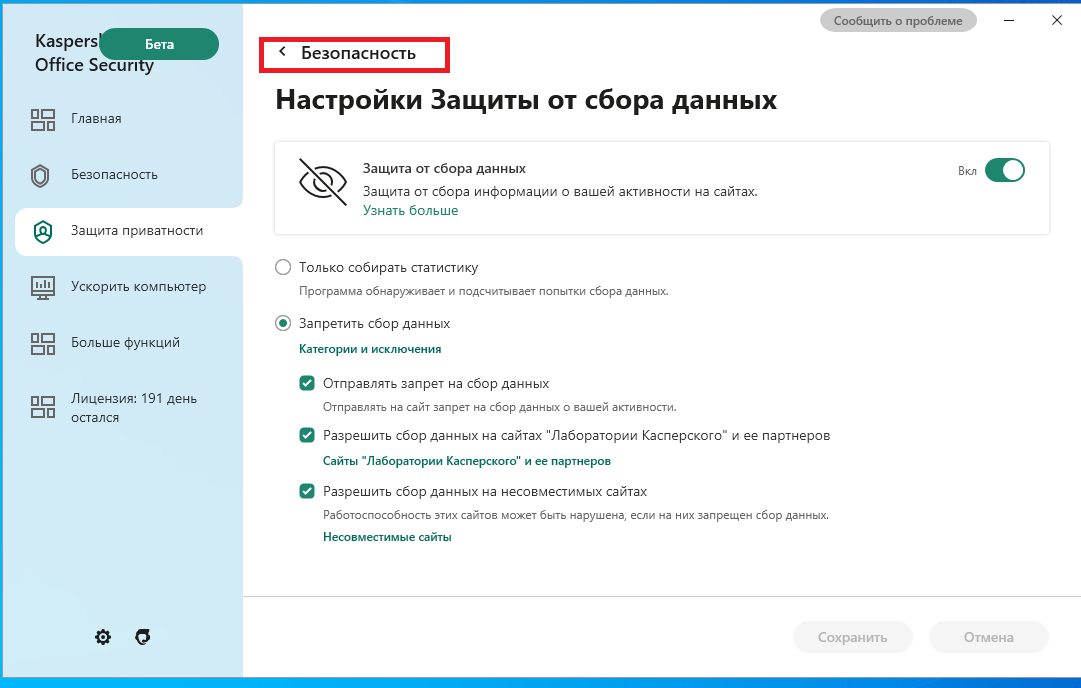Click the Больше функций grid icon

tap(43, 343)
